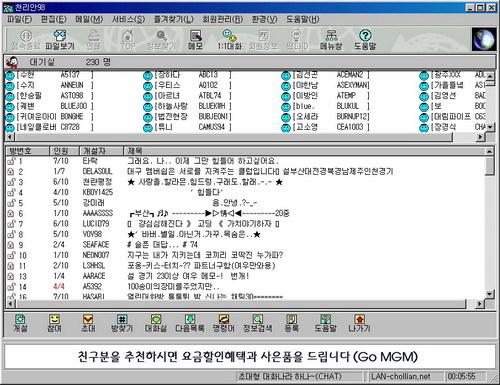
Task: Click the 나가기 exit icon
Action: (359, 323)
